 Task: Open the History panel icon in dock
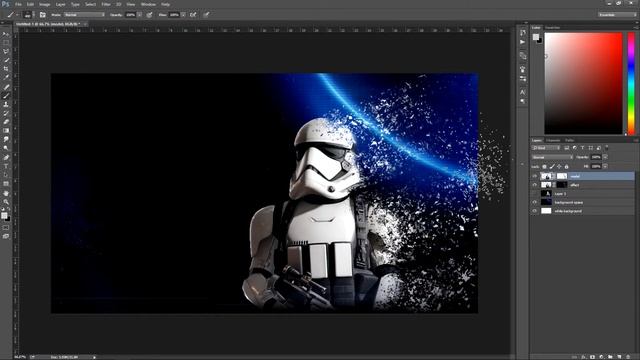point(523,32)
